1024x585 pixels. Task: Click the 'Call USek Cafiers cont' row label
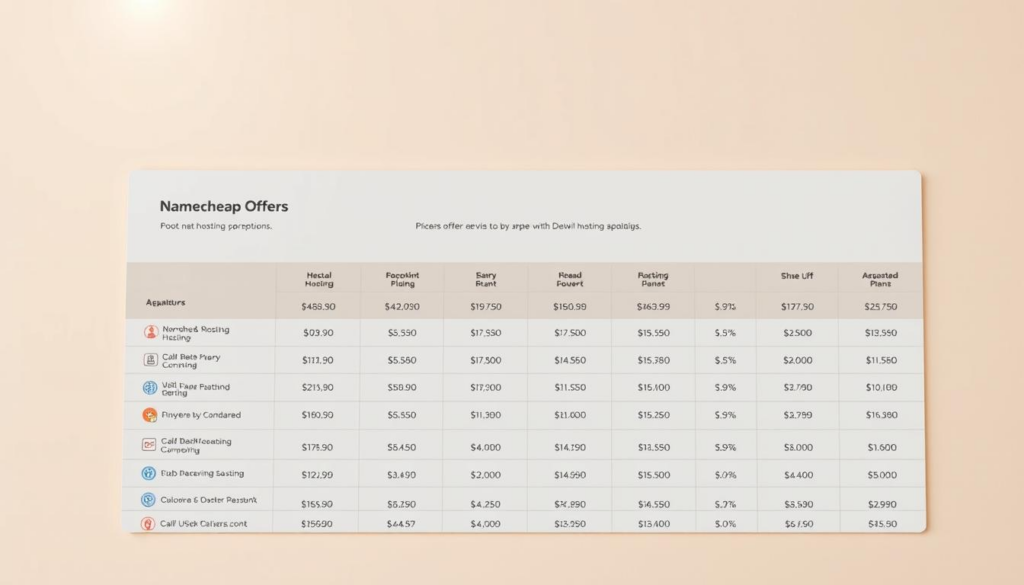pos(204,524)
